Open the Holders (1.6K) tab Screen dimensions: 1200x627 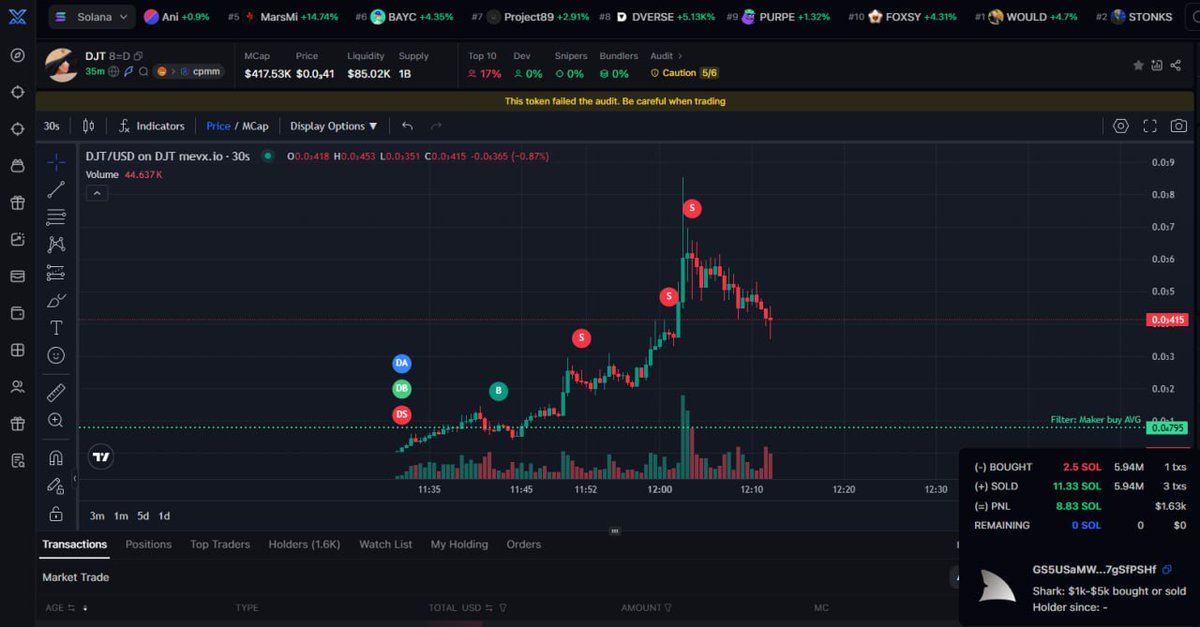304,544
